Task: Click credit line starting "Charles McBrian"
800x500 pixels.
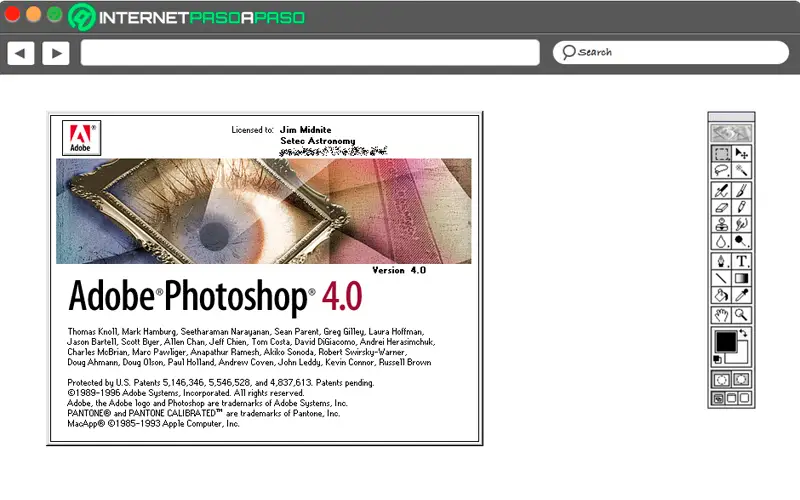Action: coord(237,352)
